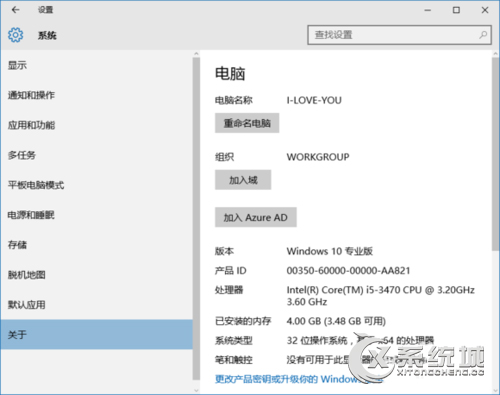
Task: Click the 系统 page title
Action: [47, 35]
